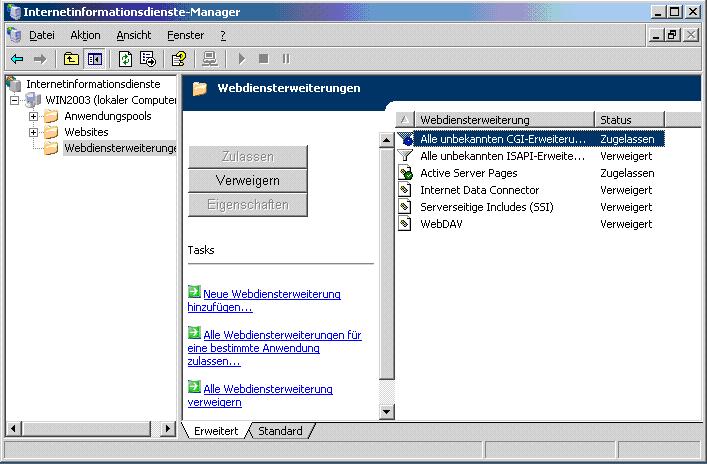Click the Webdiensterweiterungen folder icon in tree
This screenshot has width=707, height=464.
[51, 148]
